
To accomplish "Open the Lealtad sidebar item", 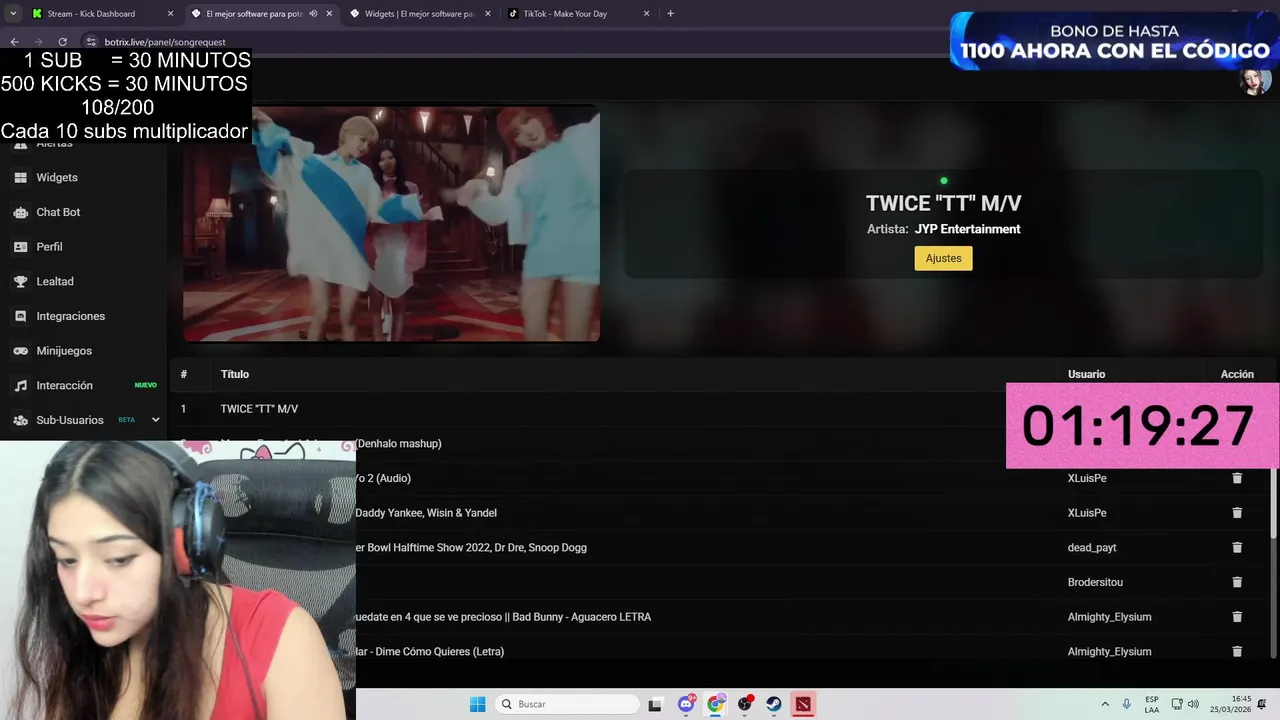I will point(55,282).
